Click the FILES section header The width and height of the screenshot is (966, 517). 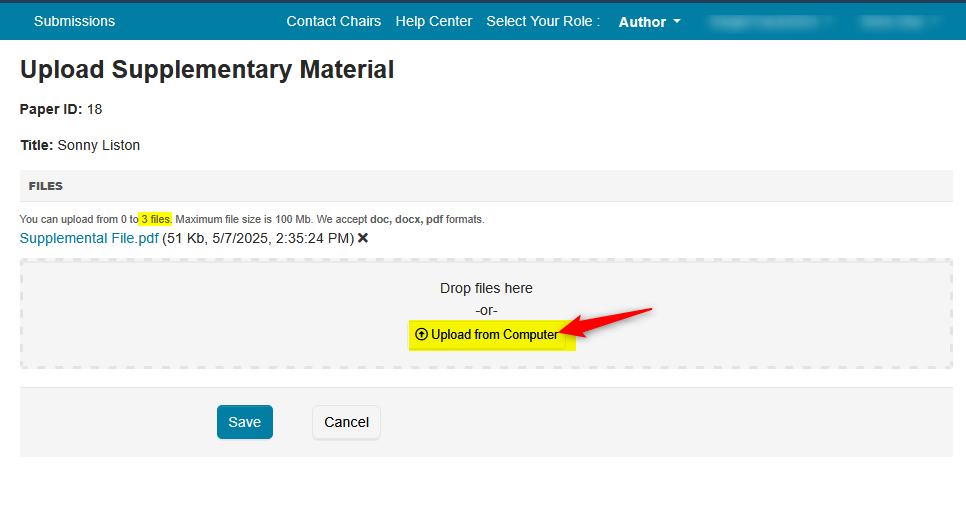click(x=46, y=186)
